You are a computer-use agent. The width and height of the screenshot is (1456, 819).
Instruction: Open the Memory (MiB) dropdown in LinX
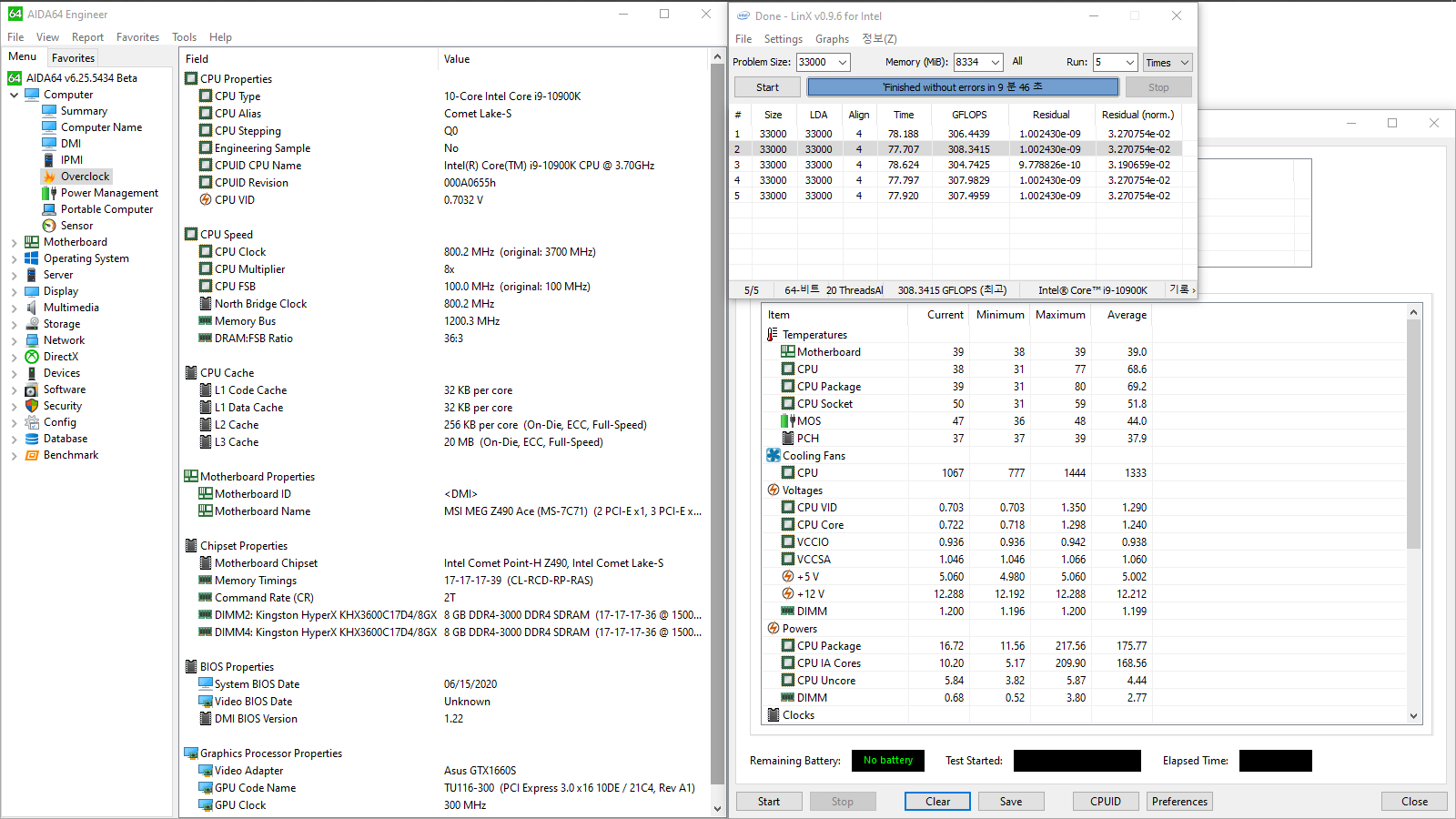(996, 62)
